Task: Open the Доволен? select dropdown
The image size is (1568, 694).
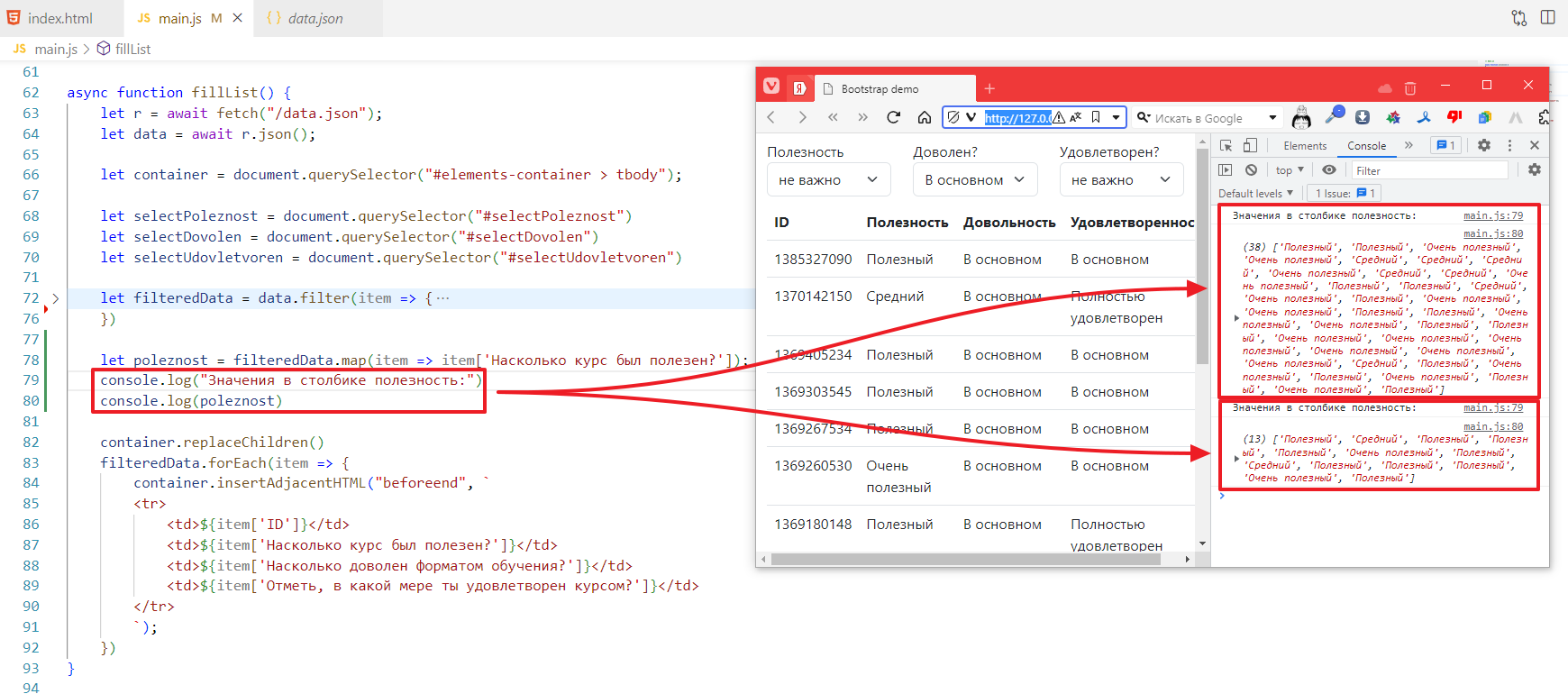Action: (974, 179)
